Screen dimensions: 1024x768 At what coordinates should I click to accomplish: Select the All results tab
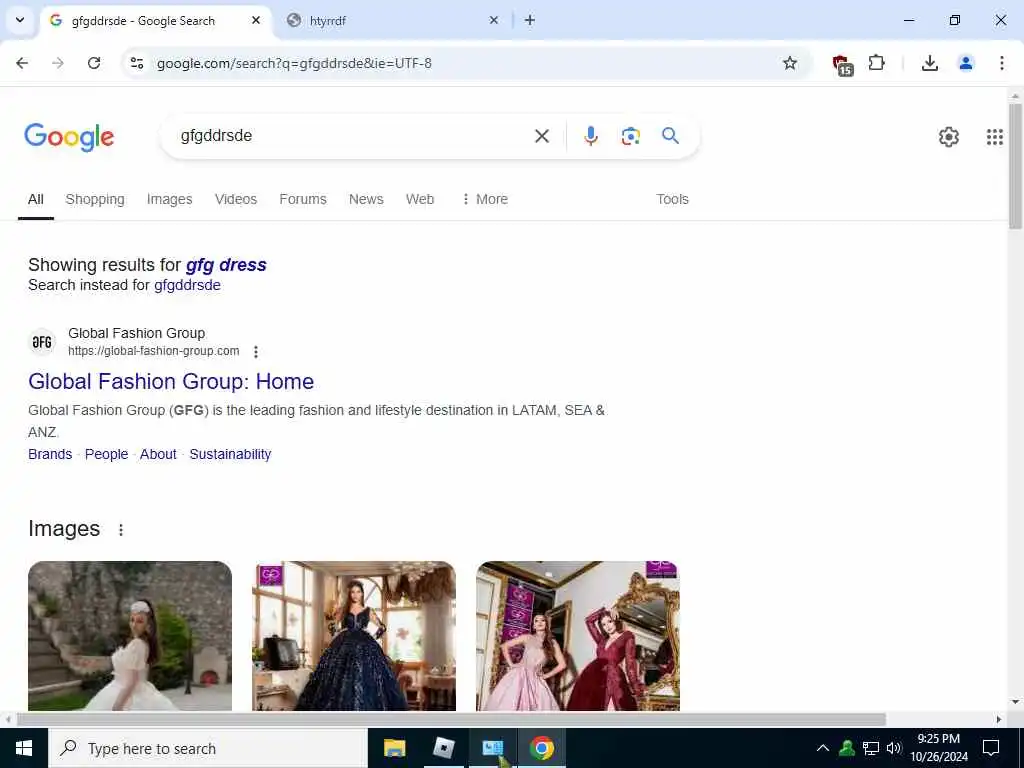pyautogui.click(x=36, y=199)
